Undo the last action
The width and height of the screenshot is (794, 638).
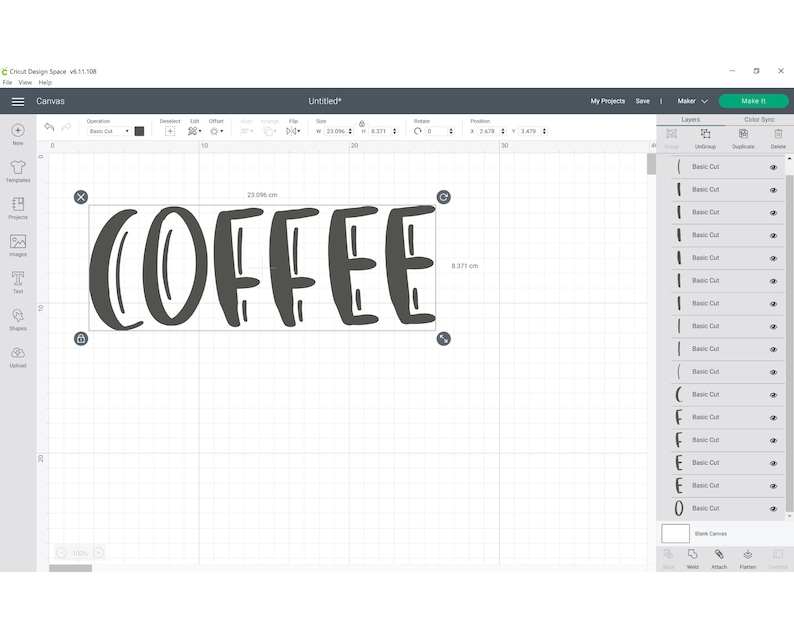tap(49, 127)
